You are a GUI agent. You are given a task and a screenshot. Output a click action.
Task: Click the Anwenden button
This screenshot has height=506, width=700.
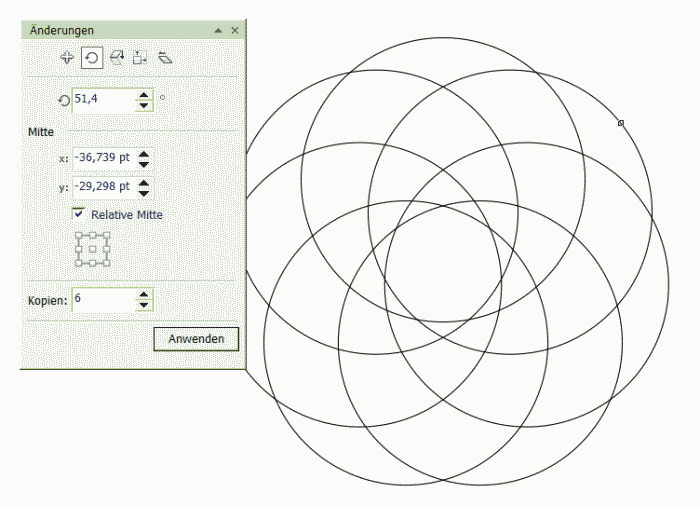(196, 339)
